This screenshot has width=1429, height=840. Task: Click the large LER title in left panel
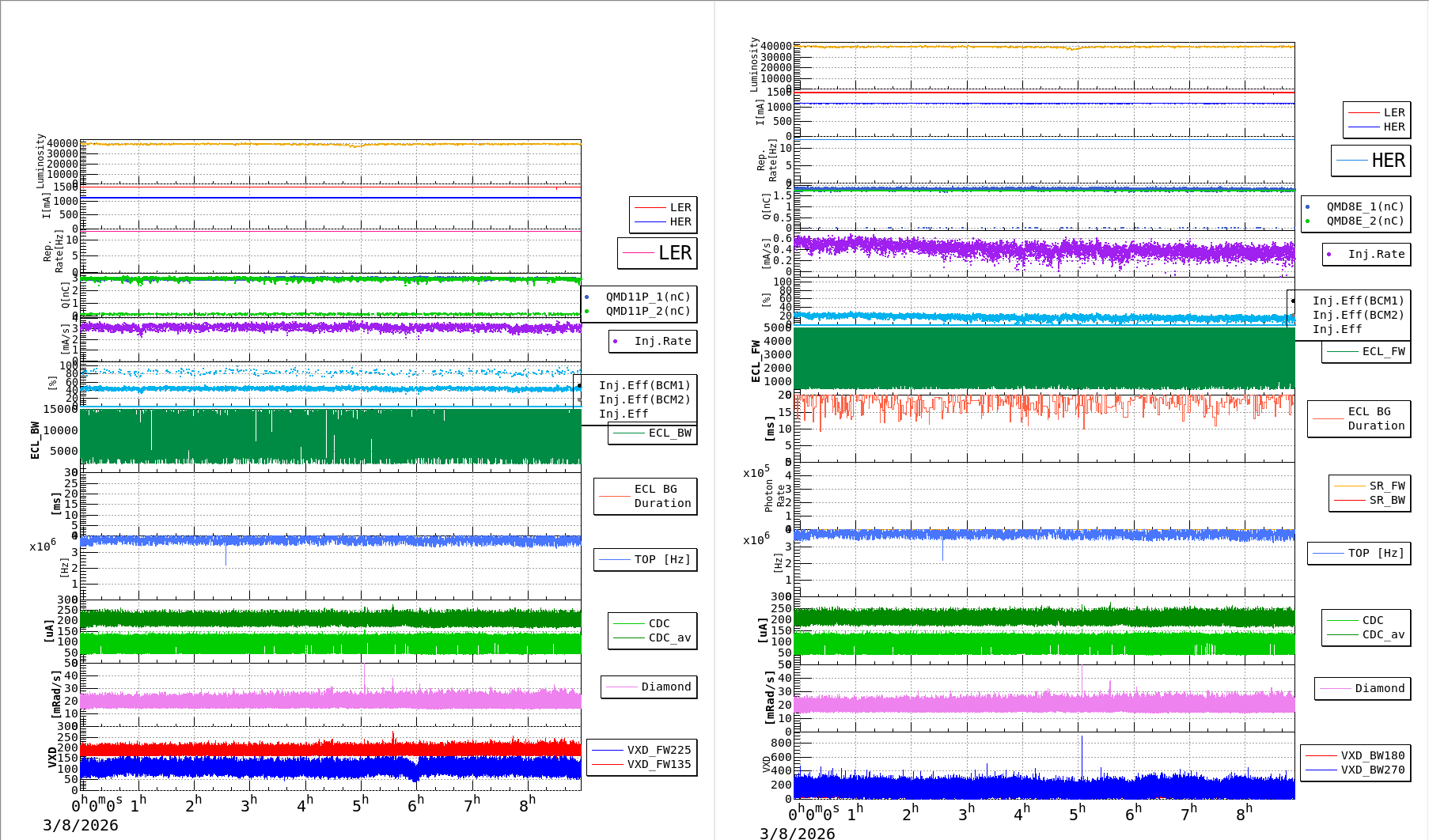[x=674, y=253]
